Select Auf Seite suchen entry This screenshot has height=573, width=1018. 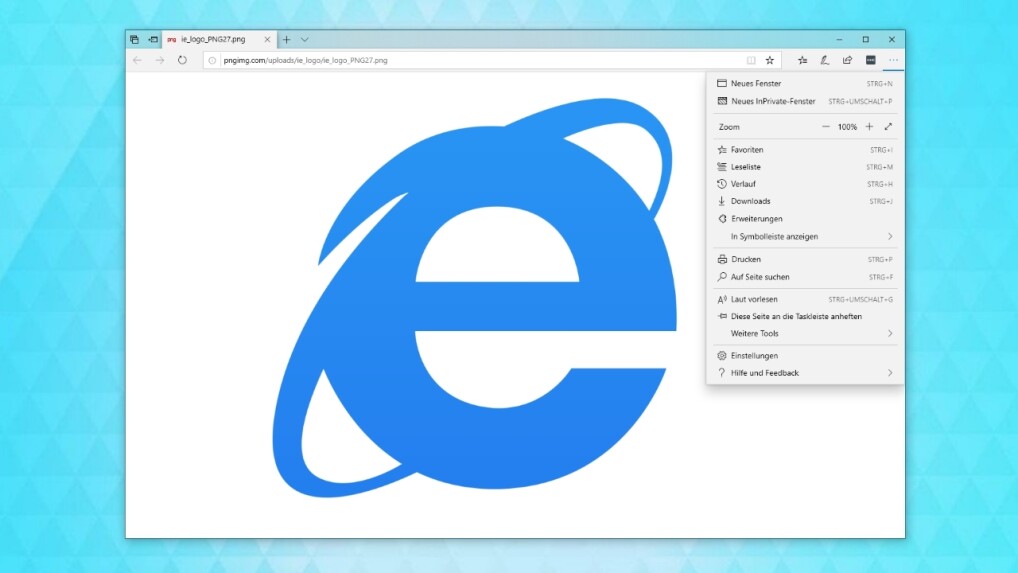coord(805,276)
